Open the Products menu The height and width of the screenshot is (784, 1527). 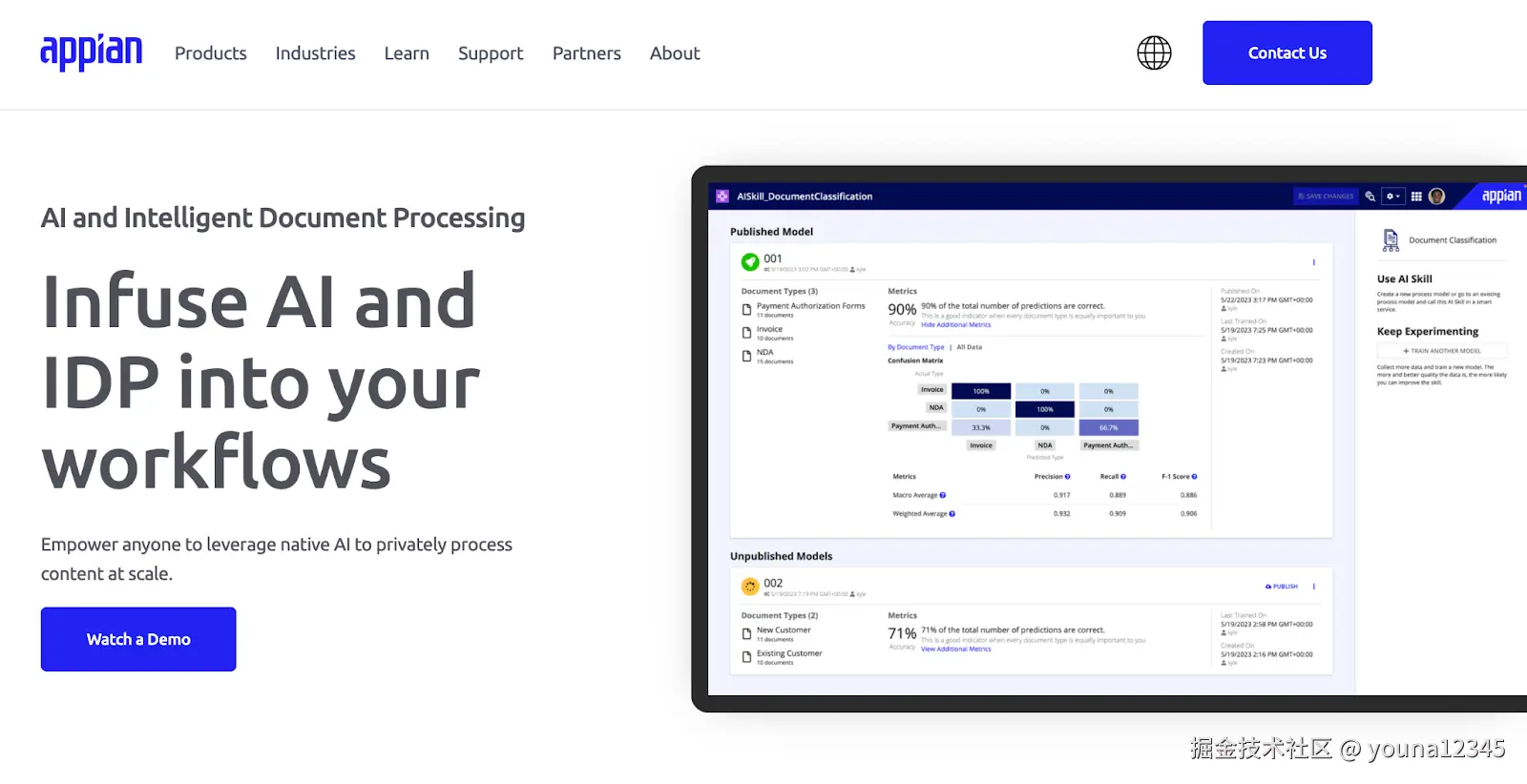pyautogui.click(x=210, y=53)
